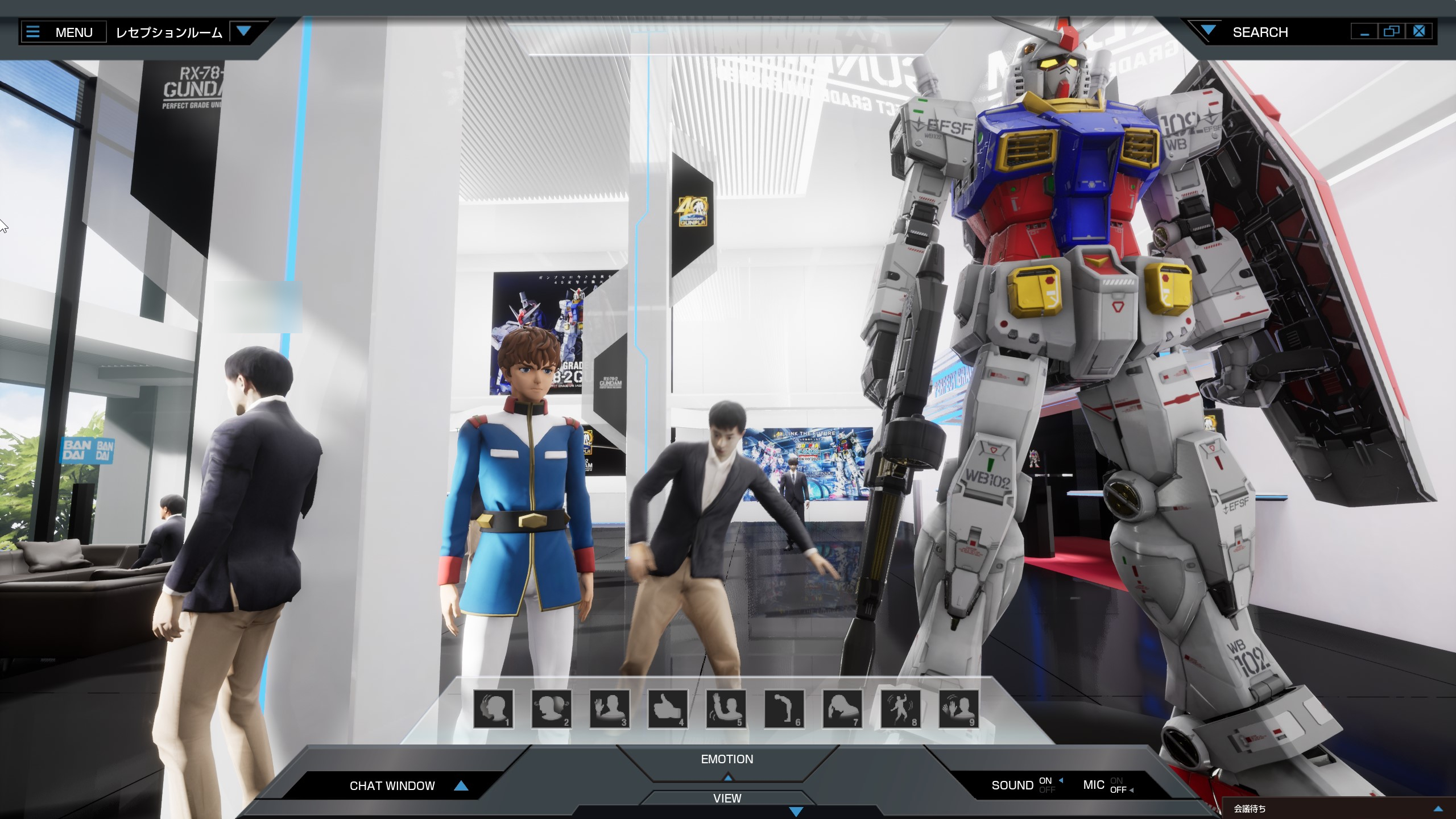Select emote 1, the nodding gesture
The image size is (1456, 819).
coord(493,709)
